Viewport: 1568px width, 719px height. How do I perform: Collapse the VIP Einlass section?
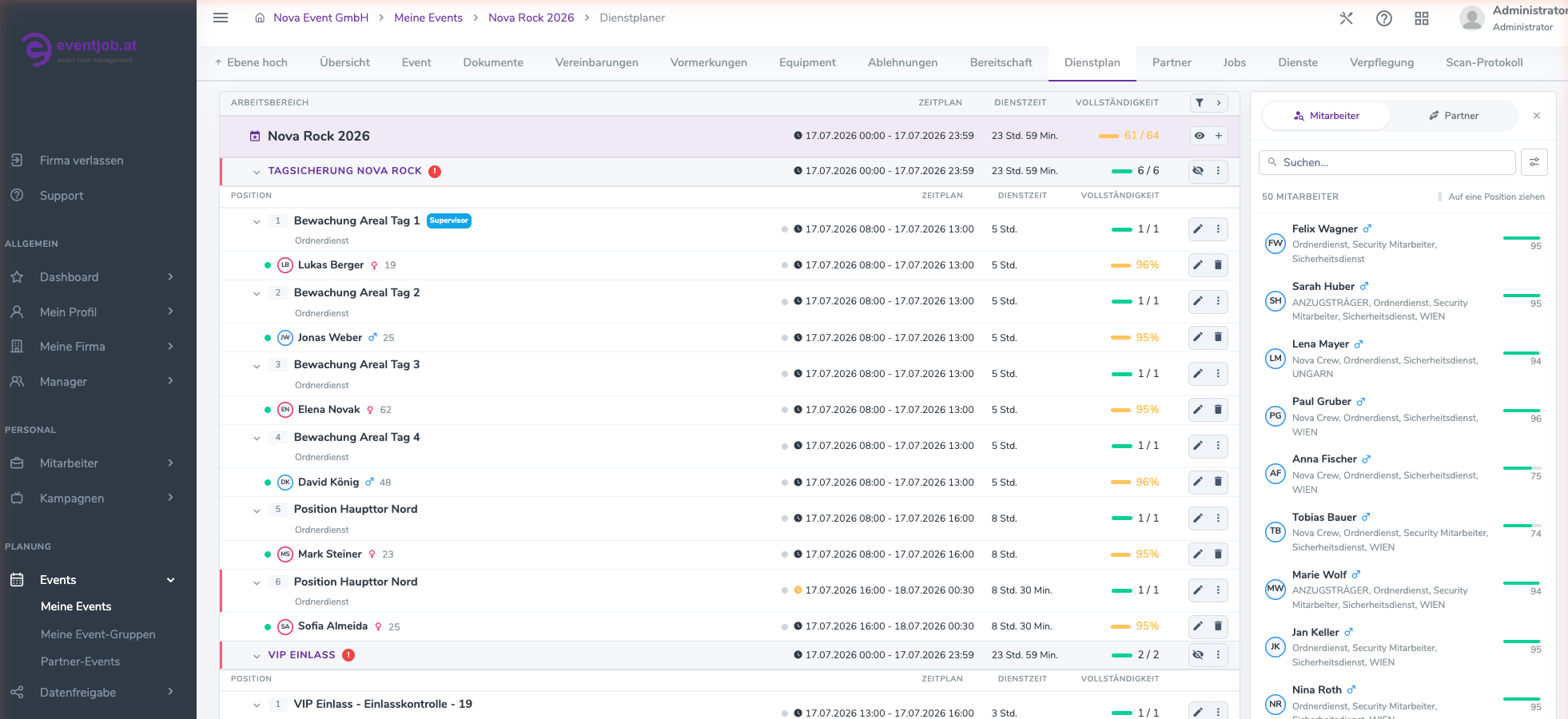click(257, 656)
